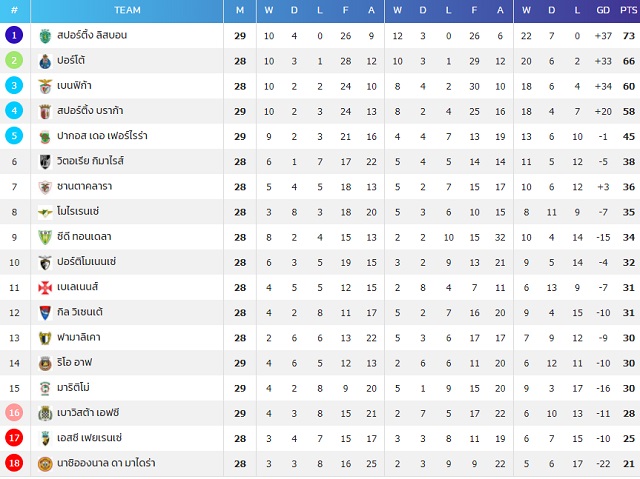Image resolution: width=640 pixels, height=479 pixels.
Task: Select the pink rank 16 badge
Action: tap(14, 412)
